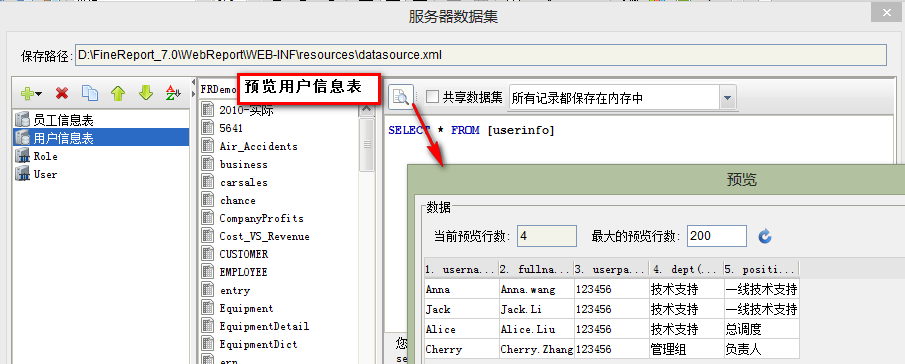Sort datasets alphabetically A-Z icon
The image size is (905, 364).
pos(173,93)
